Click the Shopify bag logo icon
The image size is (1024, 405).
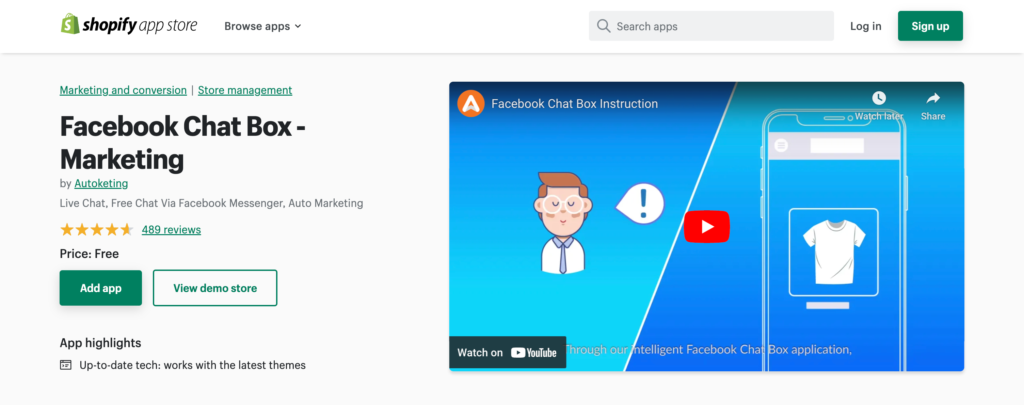click(70, 25)
